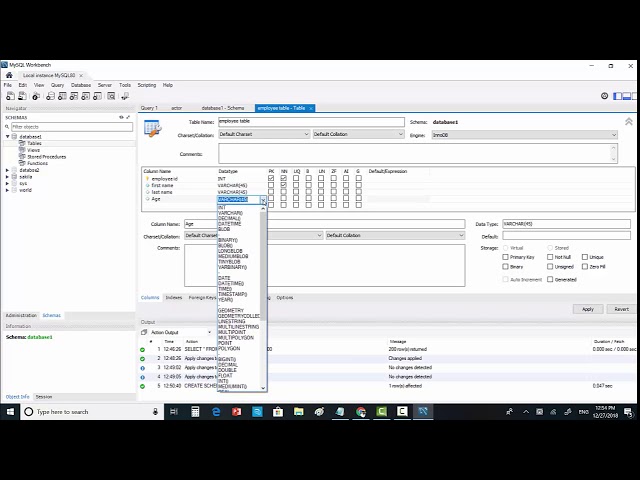Click the Windows Start button
The width and height of the screenshot is (640, 480).
(x=10, y=412)
